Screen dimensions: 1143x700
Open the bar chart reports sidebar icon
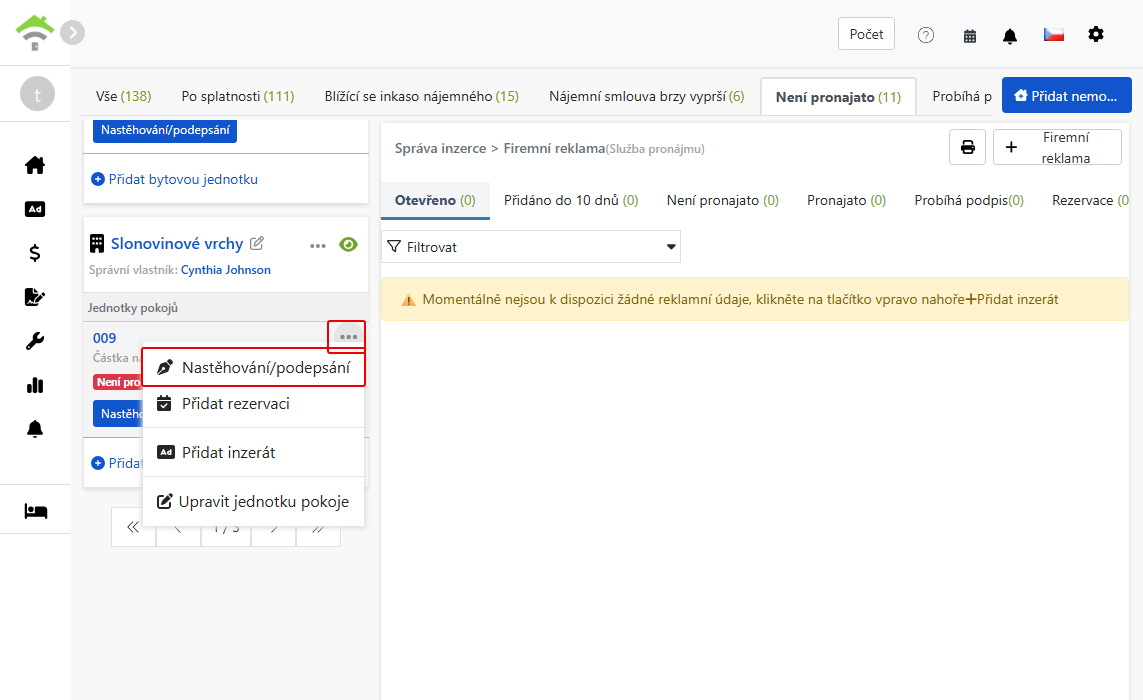[35, 385]
